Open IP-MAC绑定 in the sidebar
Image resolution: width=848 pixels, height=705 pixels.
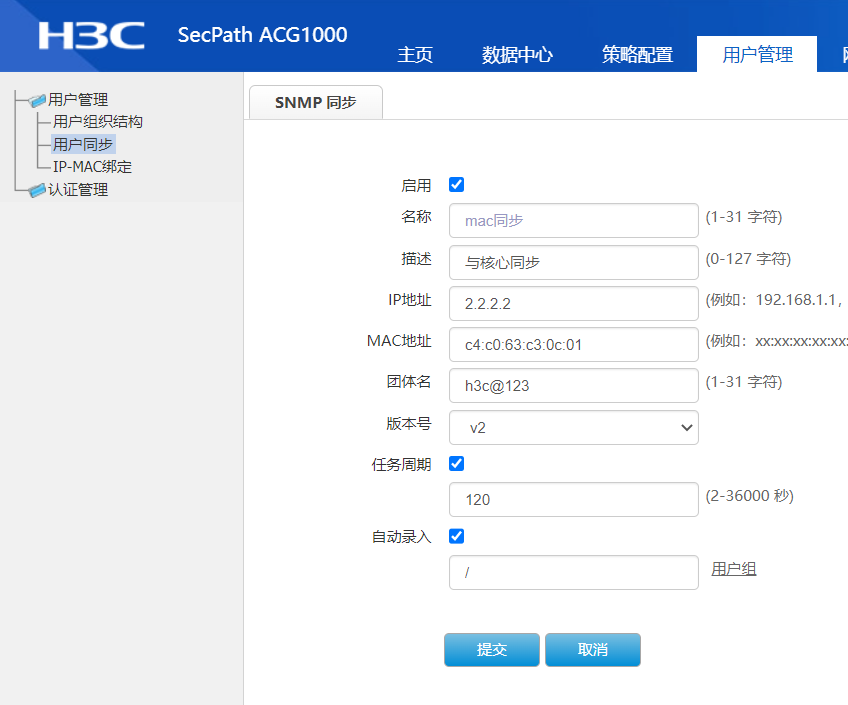pos(92,167)
